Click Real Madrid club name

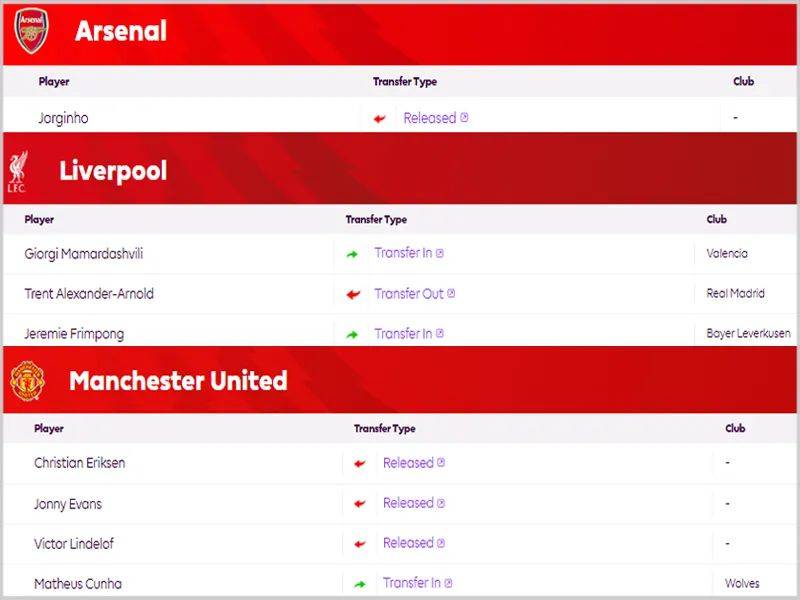(x=735, y=294)
